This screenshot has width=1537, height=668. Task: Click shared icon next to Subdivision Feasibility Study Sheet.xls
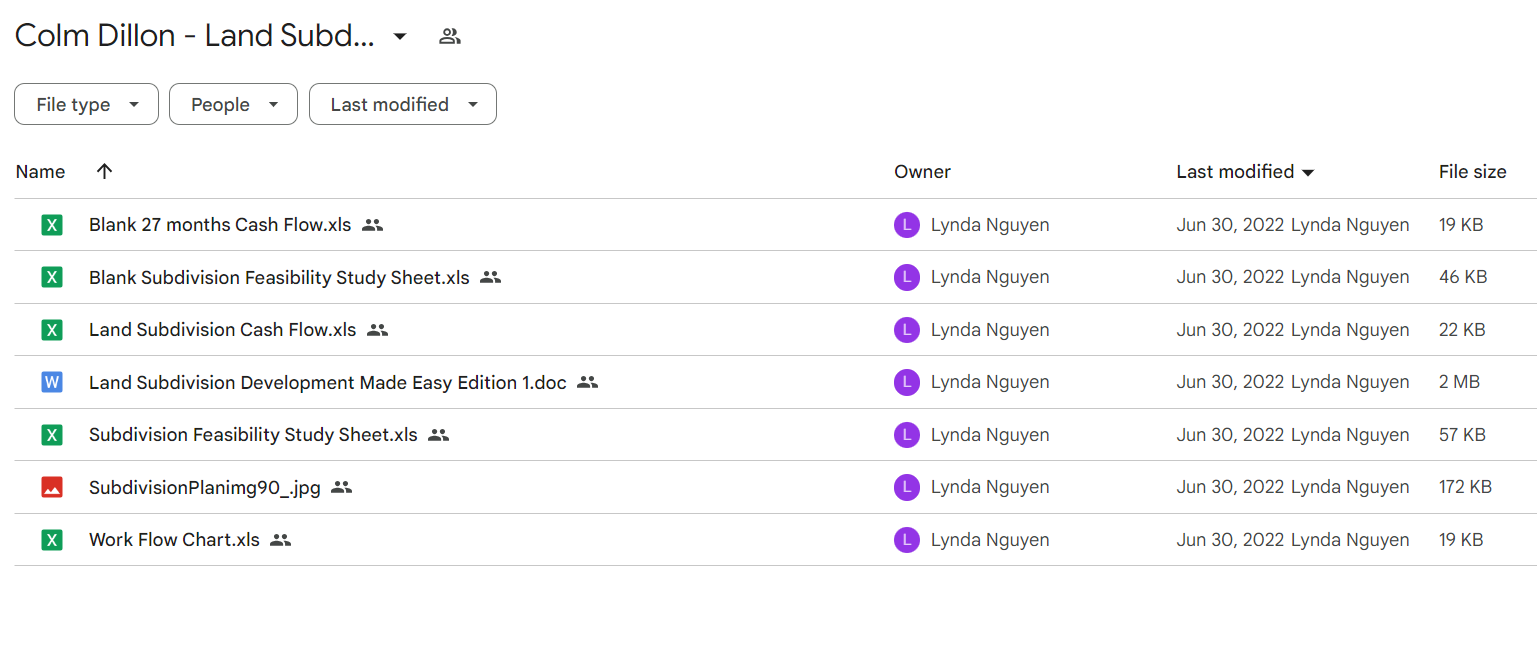coord(439,435)
